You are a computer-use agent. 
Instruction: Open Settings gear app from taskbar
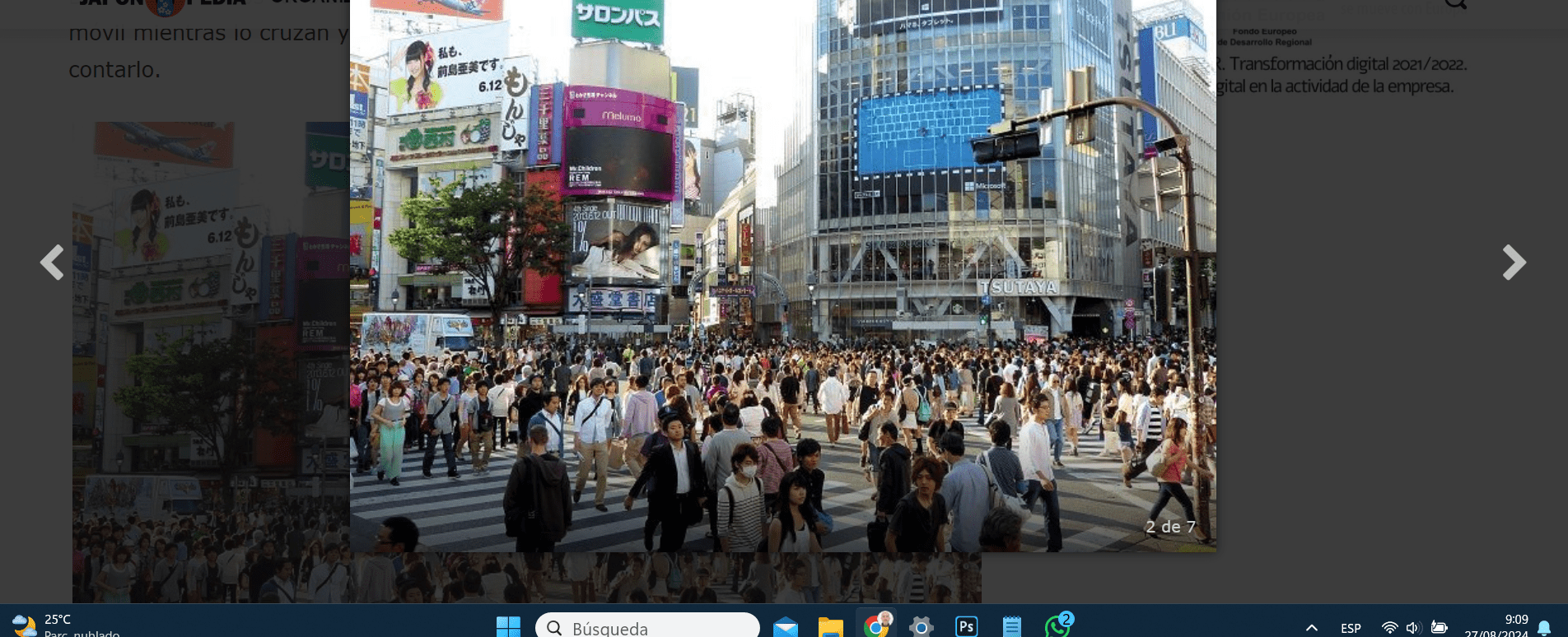tap(922, 627)
